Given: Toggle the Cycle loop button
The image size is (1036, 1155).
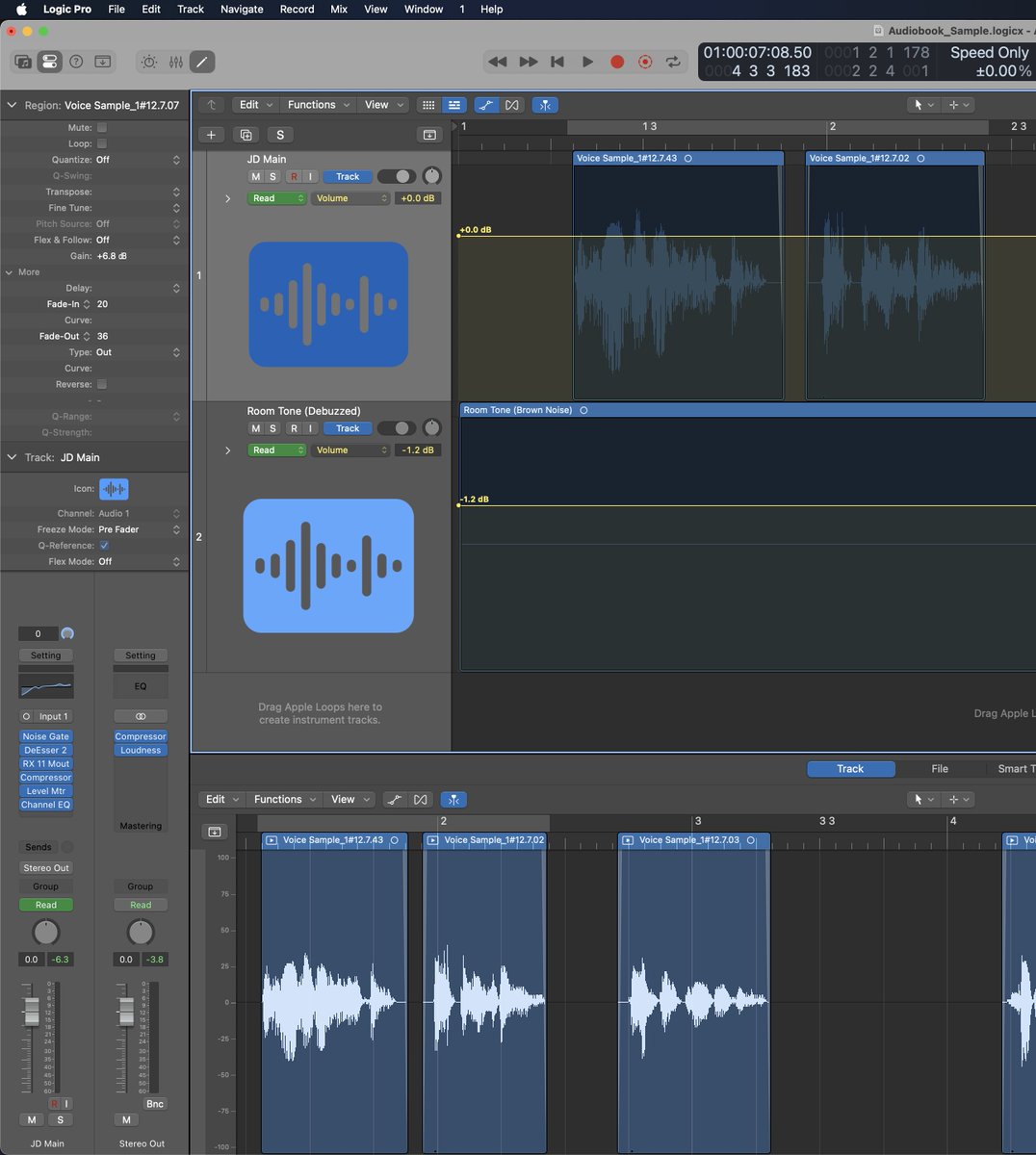Looking at the screenshot, I should tap(673, 62).
